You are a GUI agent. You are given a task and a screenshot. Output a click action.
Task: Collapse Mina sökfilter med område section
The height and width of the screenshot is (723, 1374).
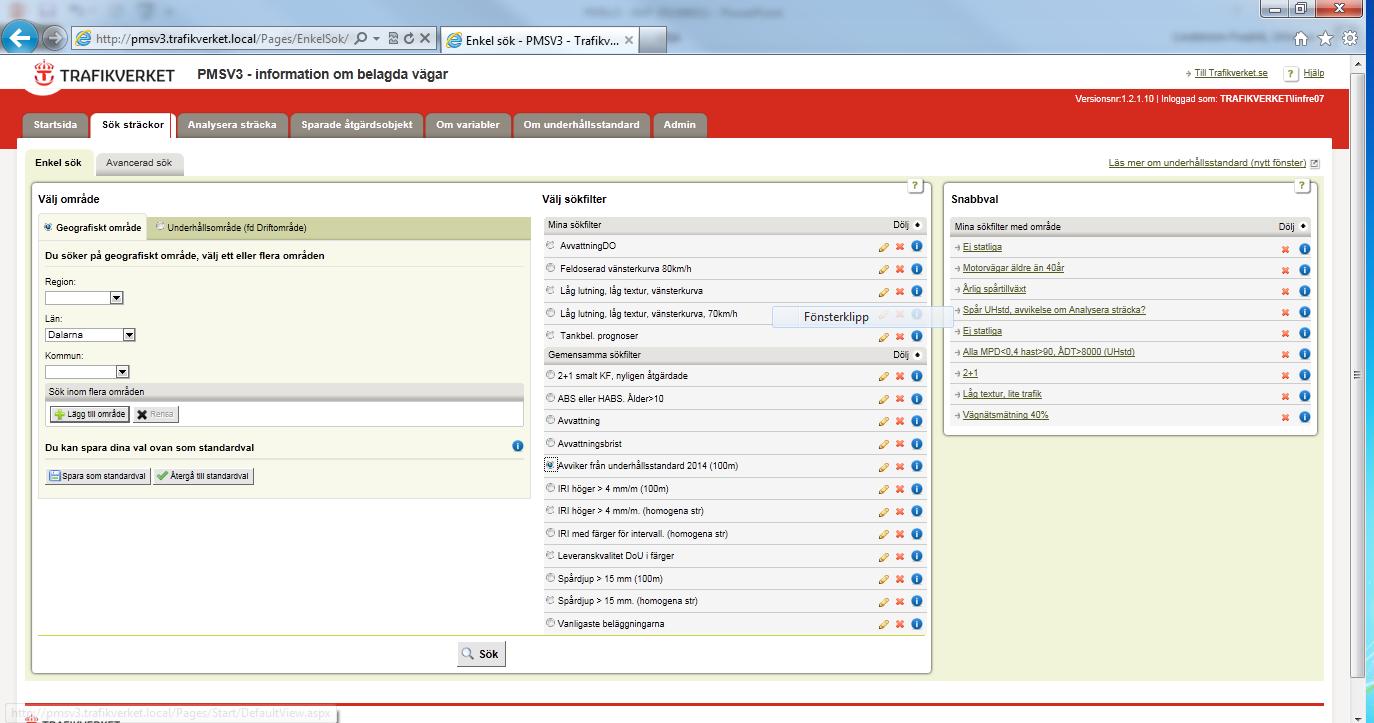(1293, 227)
